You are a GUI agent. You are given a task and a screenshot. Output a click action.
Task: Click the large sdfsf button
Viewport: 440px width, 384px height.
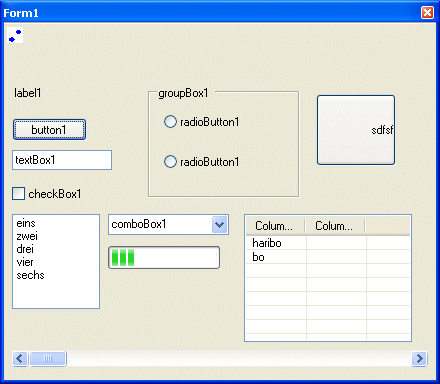coord(356,130)
